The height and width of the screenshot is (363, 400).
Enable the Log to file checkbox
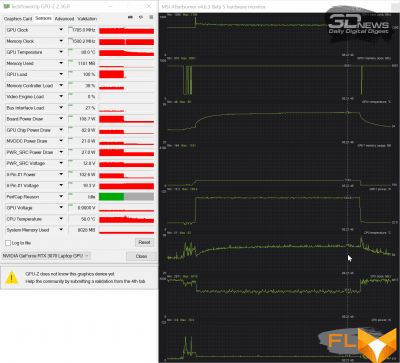tap(8, 243)
